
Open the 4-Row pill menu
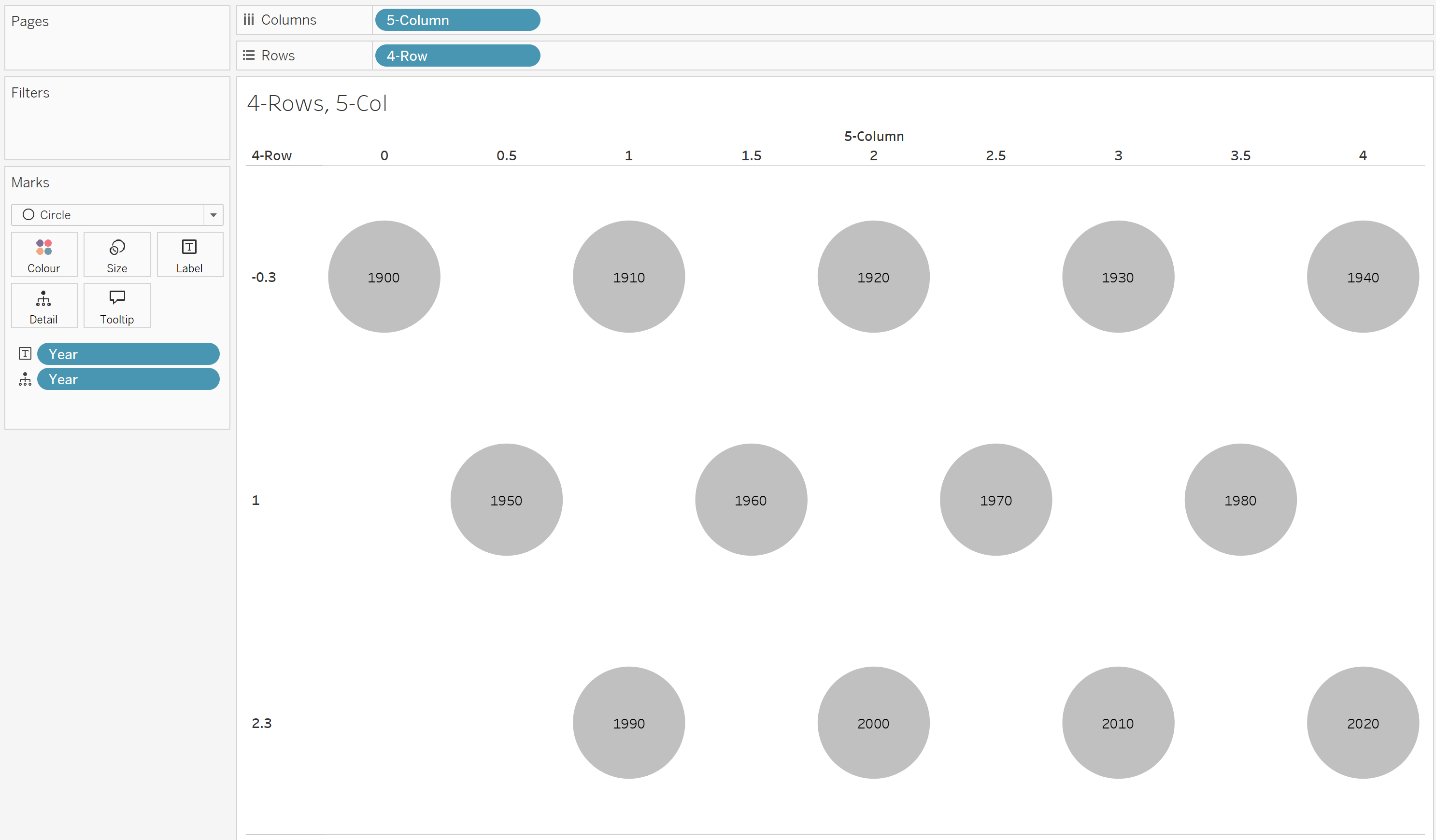click(x=457, y=55)
